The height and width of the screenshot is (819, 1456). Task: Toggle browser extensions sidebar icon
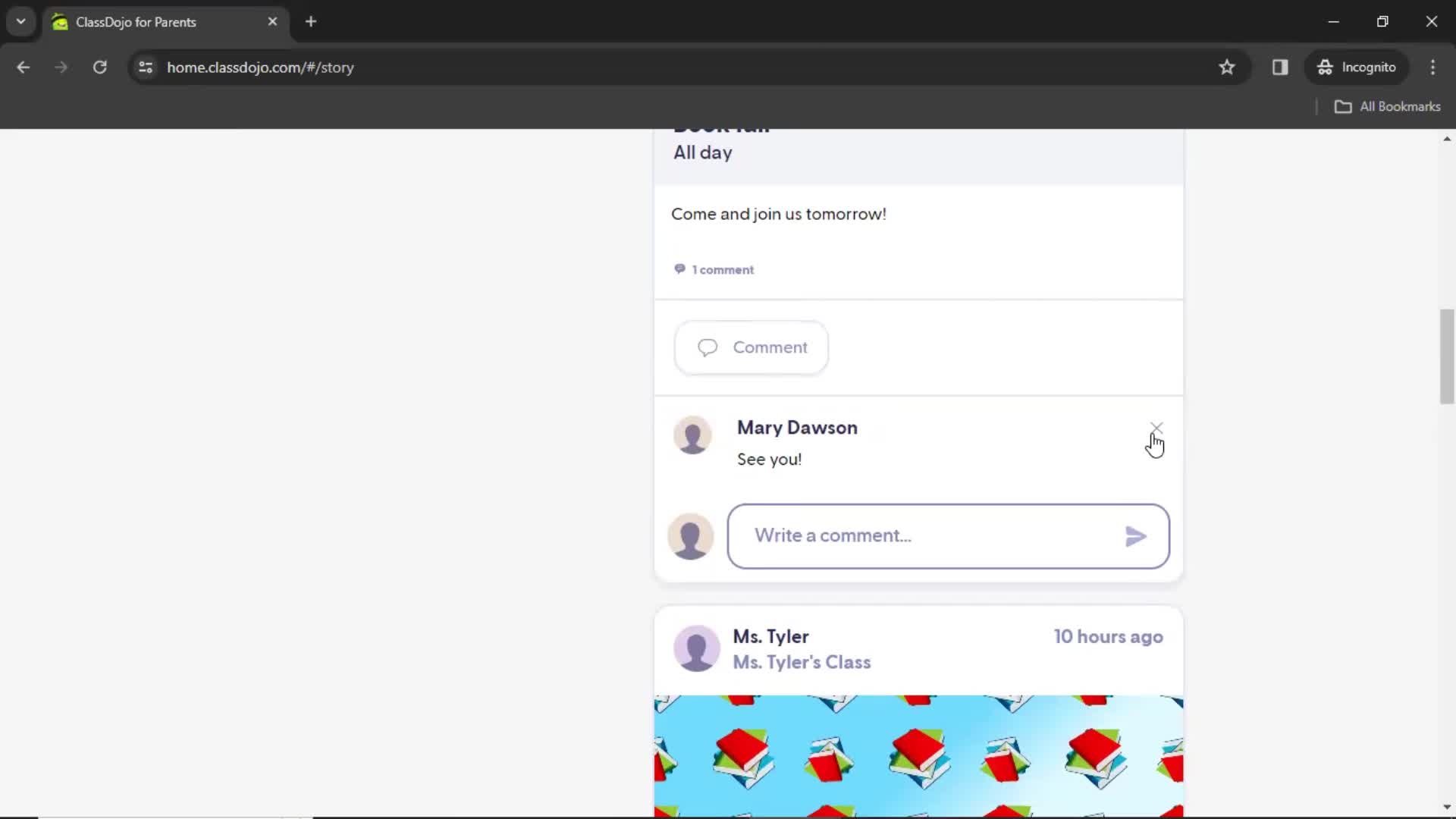(x=1280, y=67)
